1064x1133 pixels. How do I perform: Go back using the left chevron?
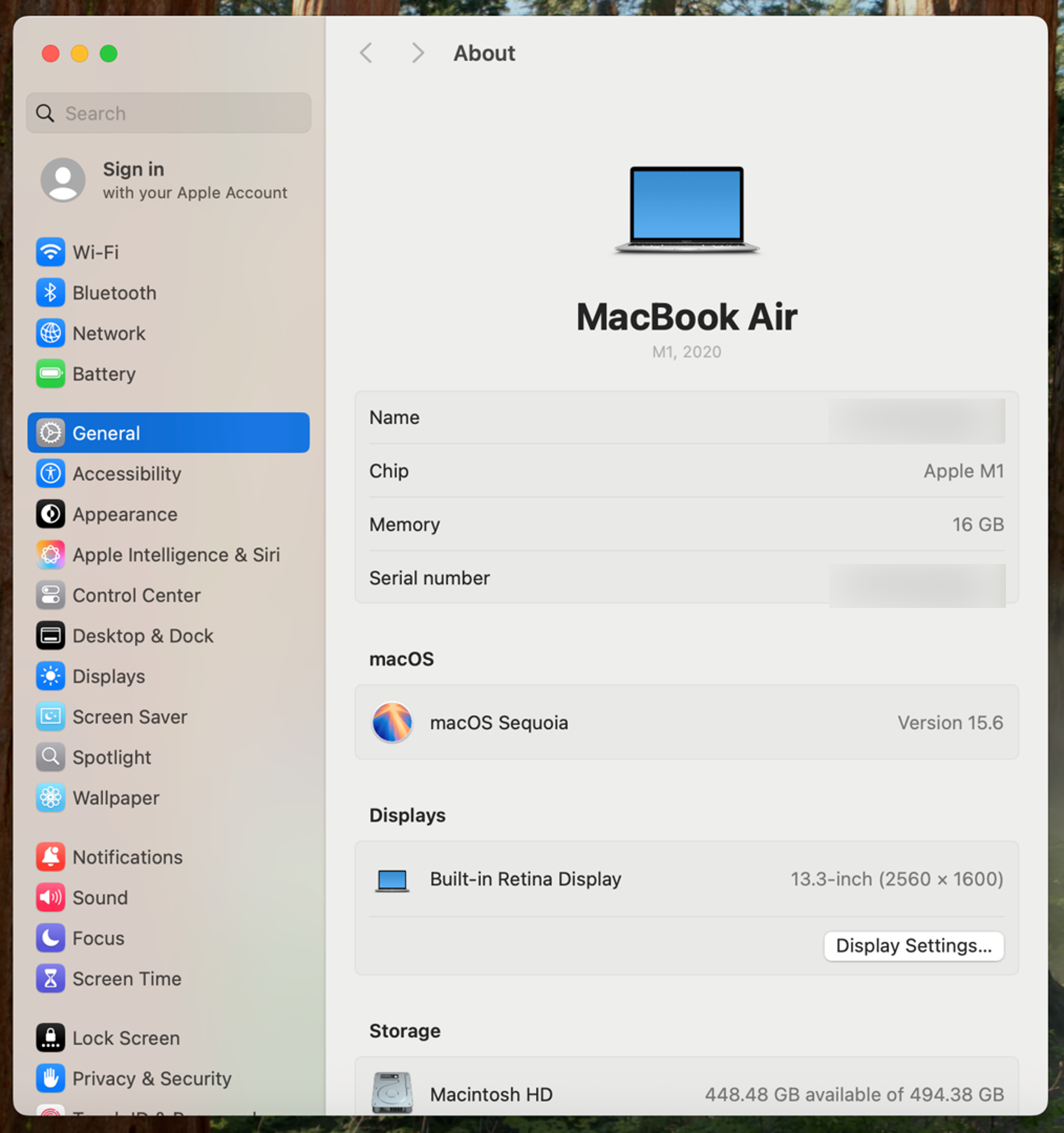(366, 53)
